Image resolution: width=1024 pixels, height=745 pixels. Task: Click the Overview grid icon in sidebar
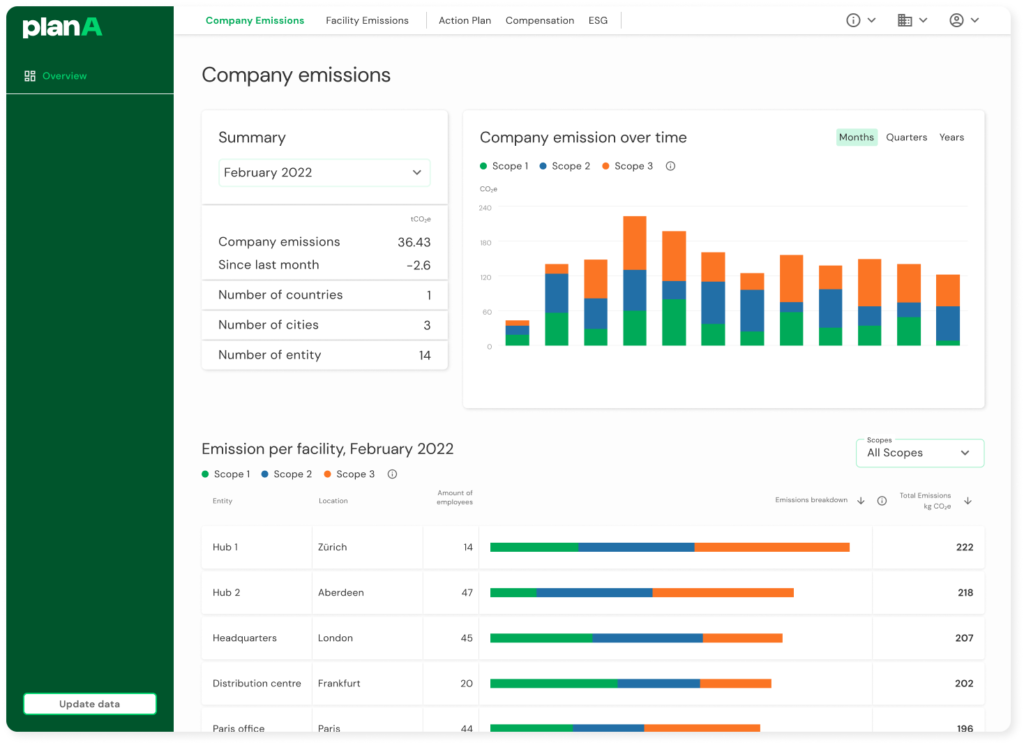point(30,76)
